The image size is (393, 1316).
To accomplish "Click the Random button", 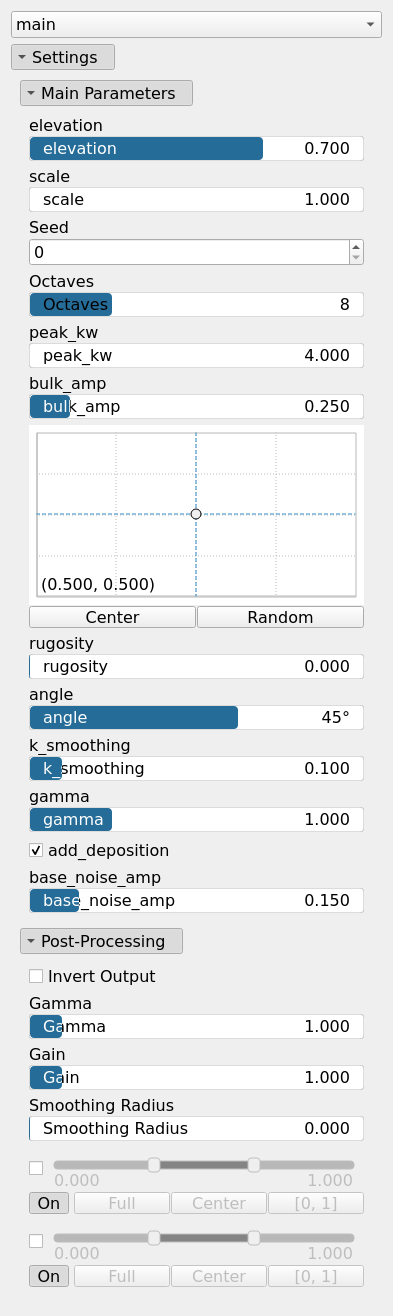I will click(x=280, y=617).
